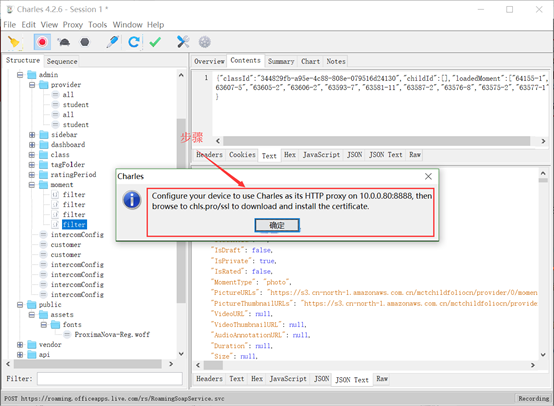Toggle the red Record button
This screenshot has width=554, height=406.
click(42, 42)
